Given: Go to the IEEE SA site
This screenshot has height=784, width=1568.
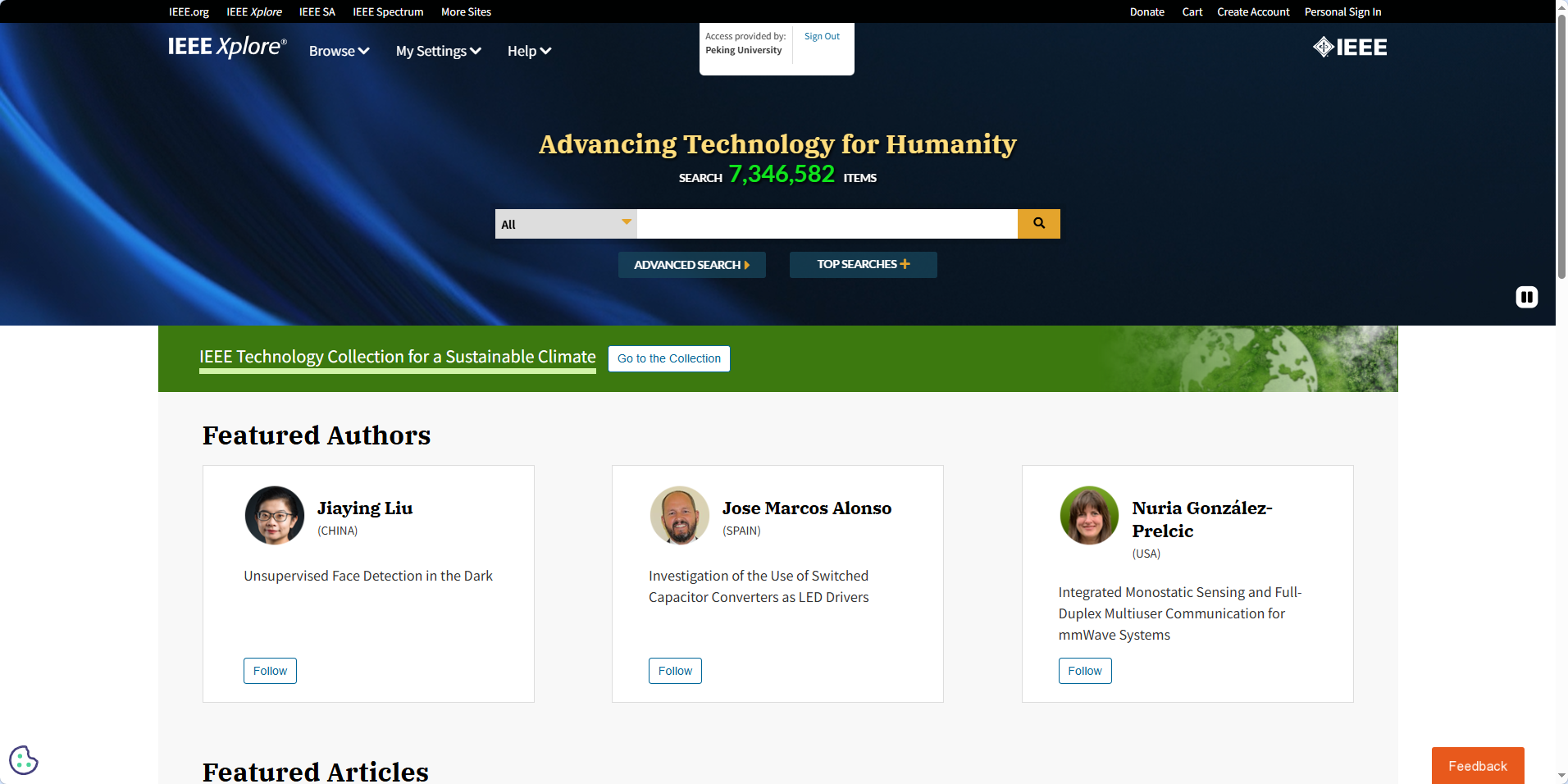Looking at the screenshot, I should (317, 11).
